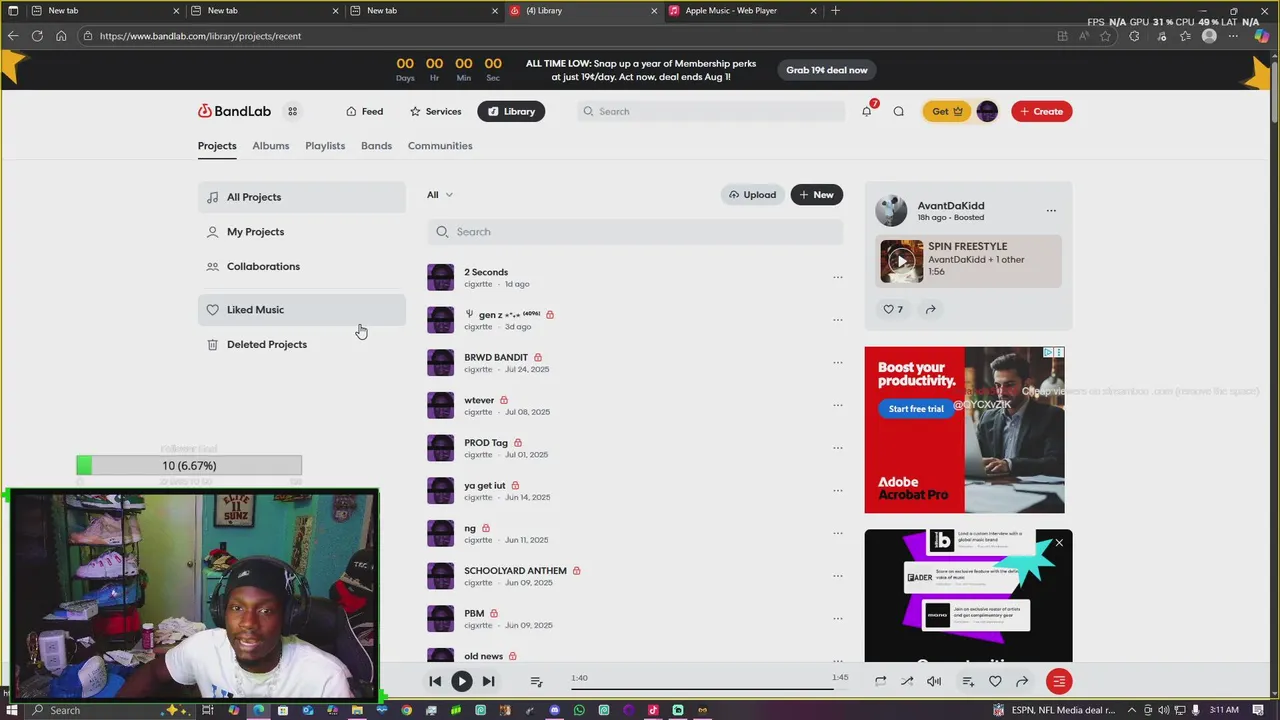The height and width of the screenshot is (720, 1280).
Task: Click the BandLab logo
Action: click(234, 111)
